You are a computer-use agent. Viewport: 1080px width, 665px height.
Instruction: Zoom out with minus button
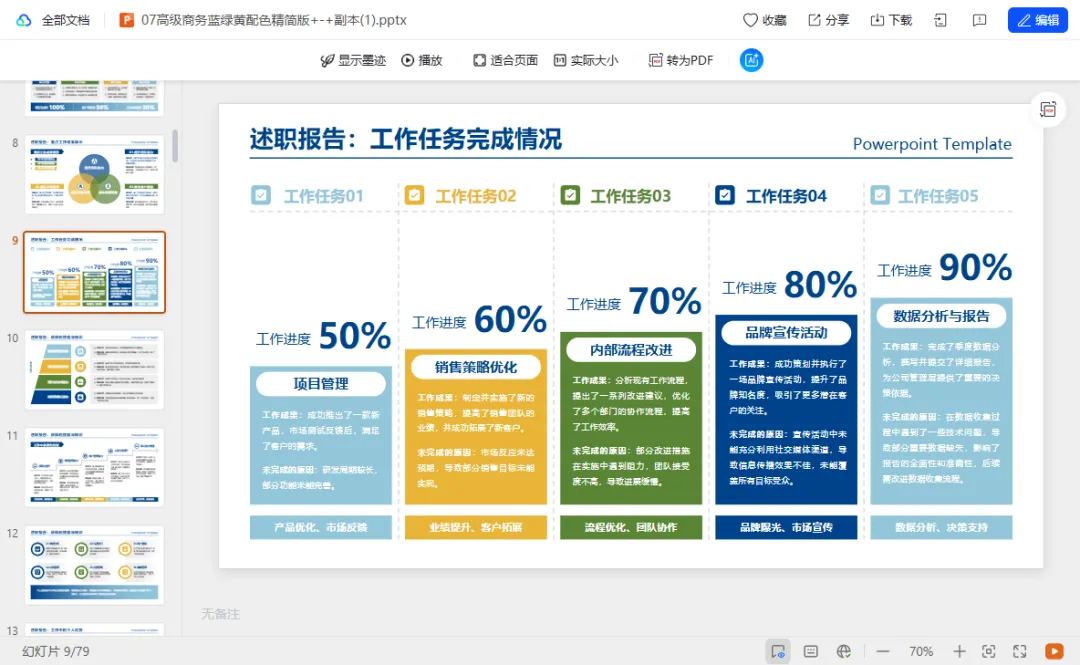[883, 651]
